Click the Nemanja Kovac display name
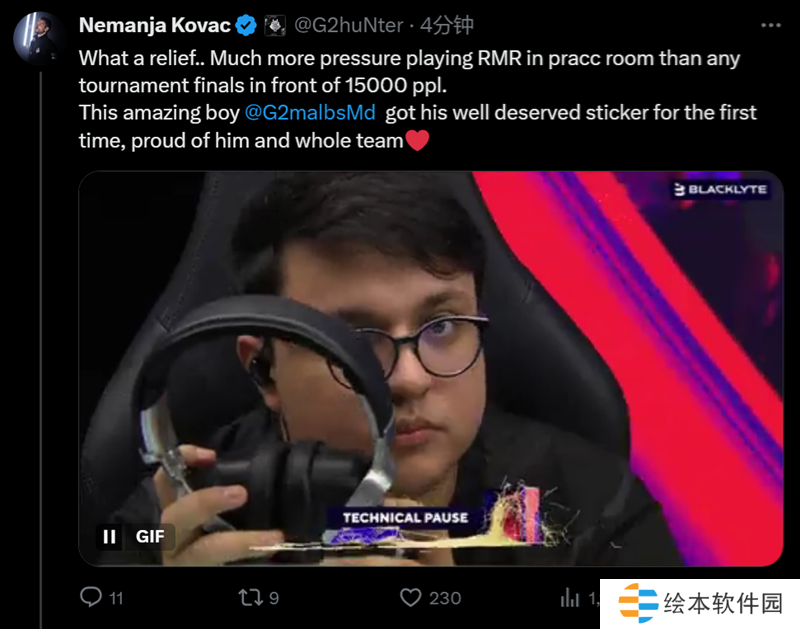 point(155,25)
